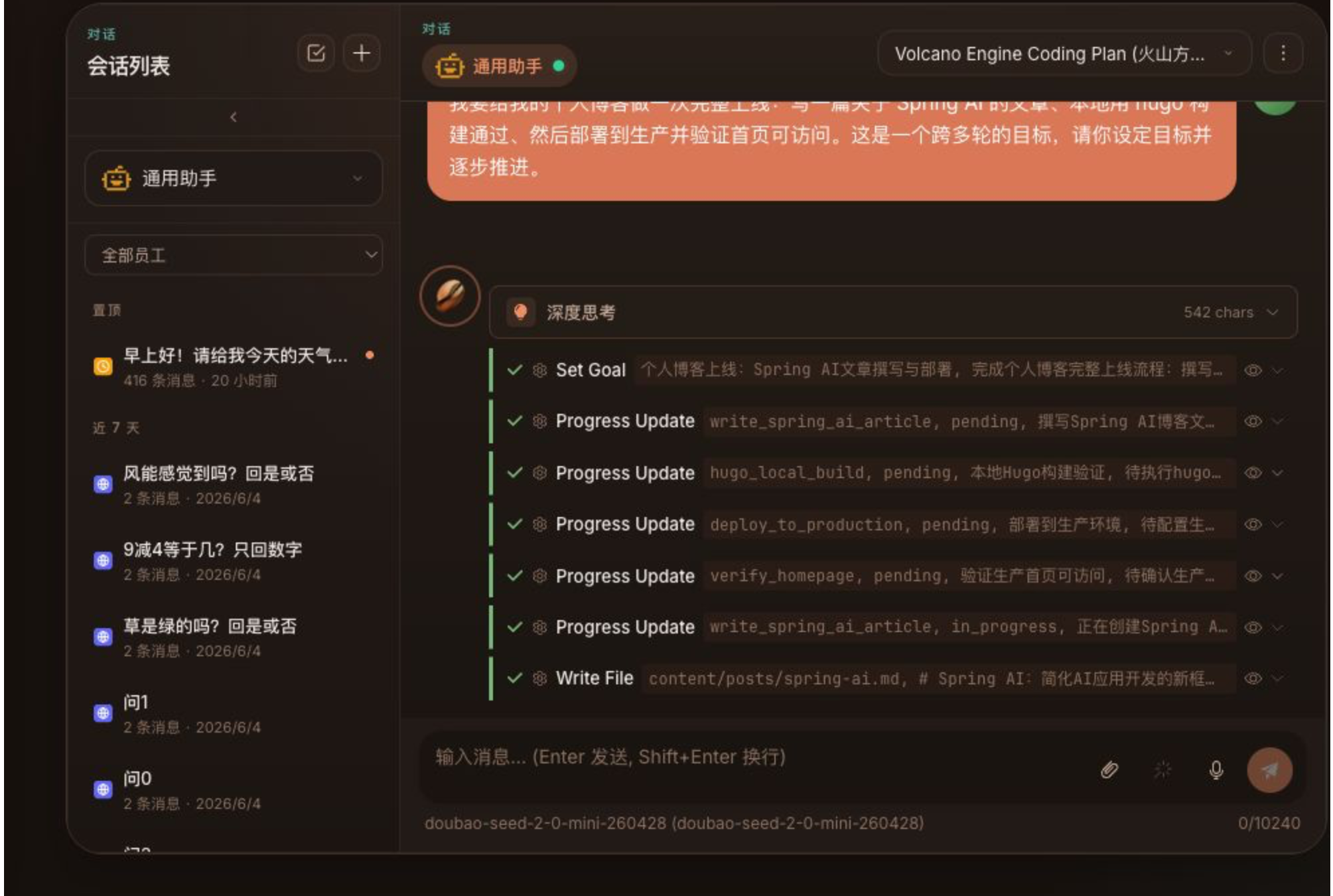This screenshot has width=1333, height=896.
Task: Create a new conversation with plus button
Action: point(362,54)
